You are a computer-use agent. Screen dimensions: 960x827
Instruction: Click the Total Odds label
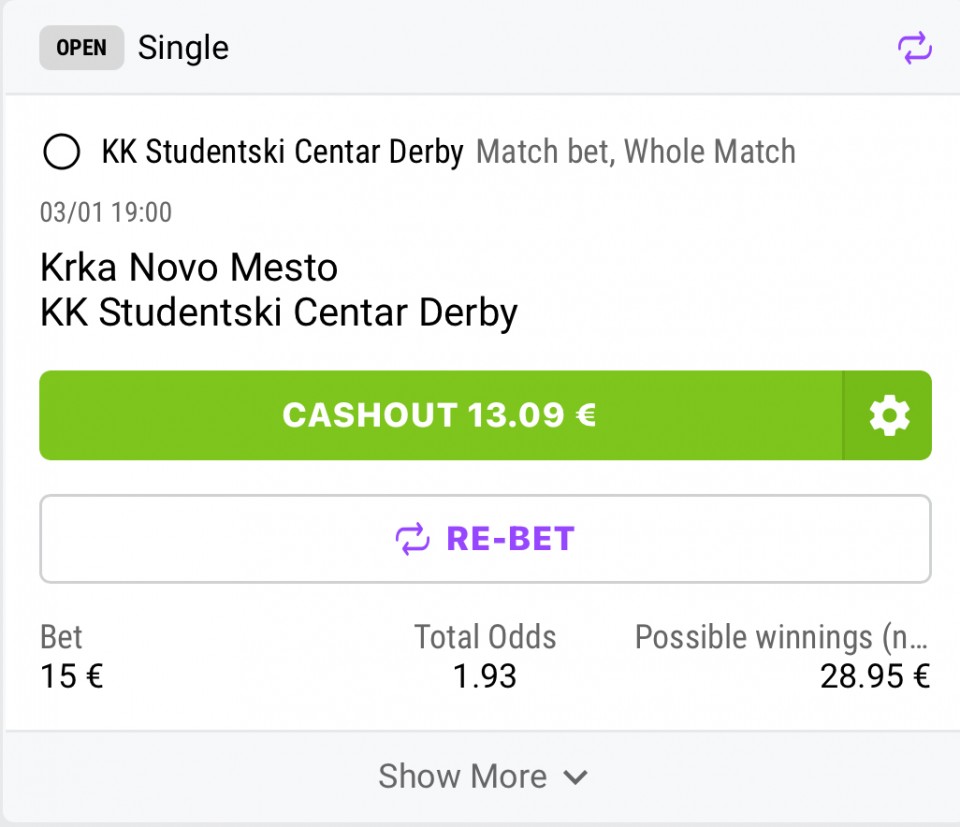(485, 637)
